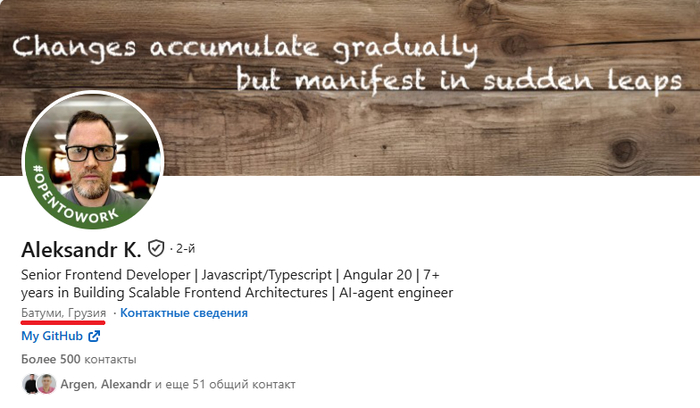Screen dimensions: 700x408
Task: Click the name Argen in mutual contacts
Action: pos(77,384)
